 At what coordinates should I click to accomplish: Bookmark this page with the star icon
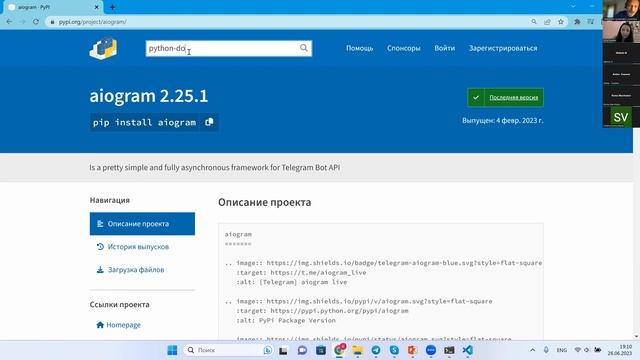point(561,22)
